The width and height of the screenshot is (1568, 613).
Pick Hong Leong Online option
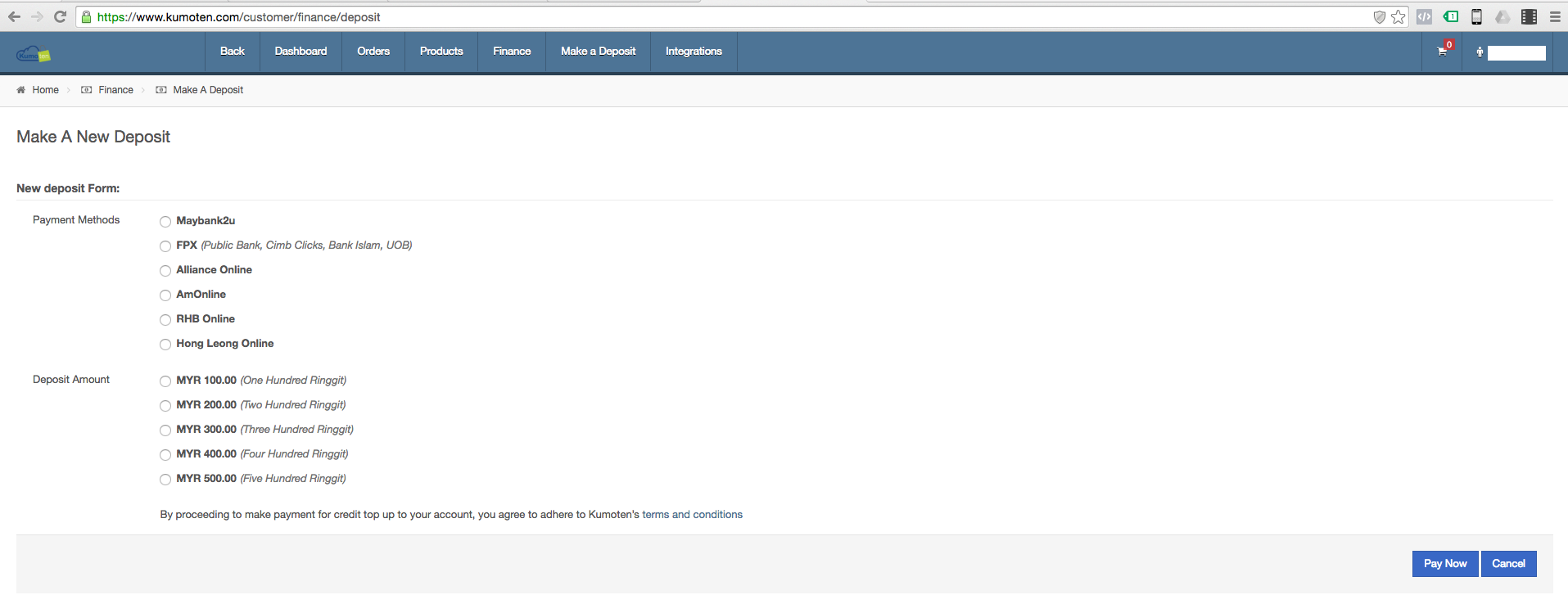pos(165,345)
